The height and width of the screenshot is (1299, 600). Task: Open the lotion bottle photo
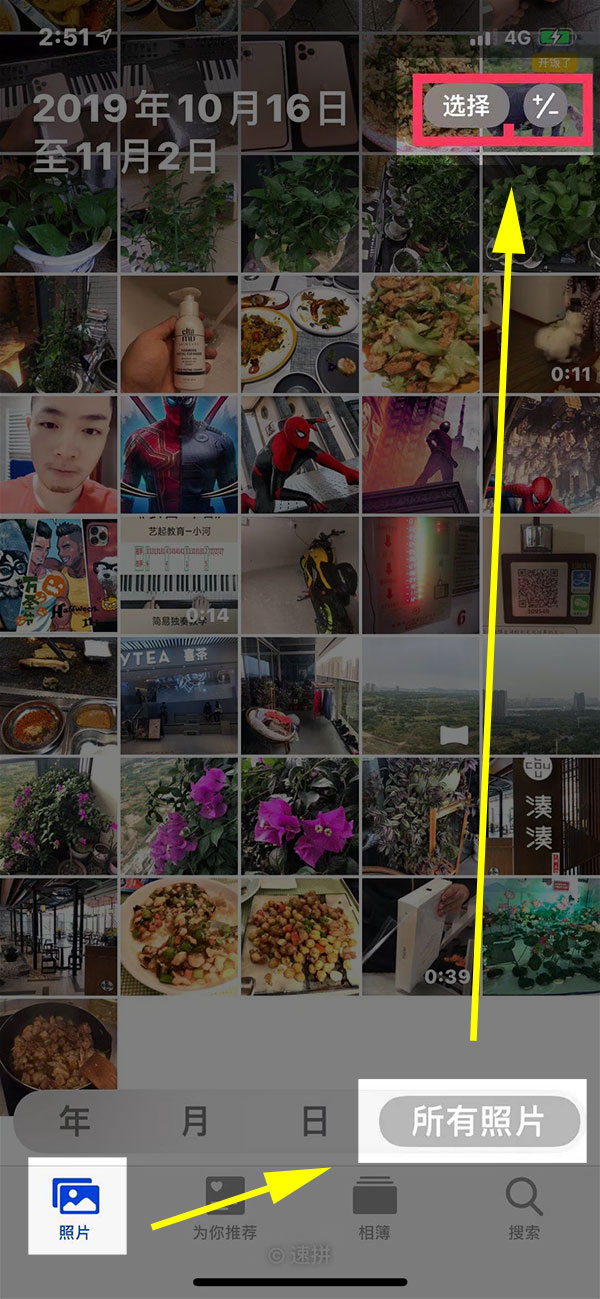click(178, 333)
